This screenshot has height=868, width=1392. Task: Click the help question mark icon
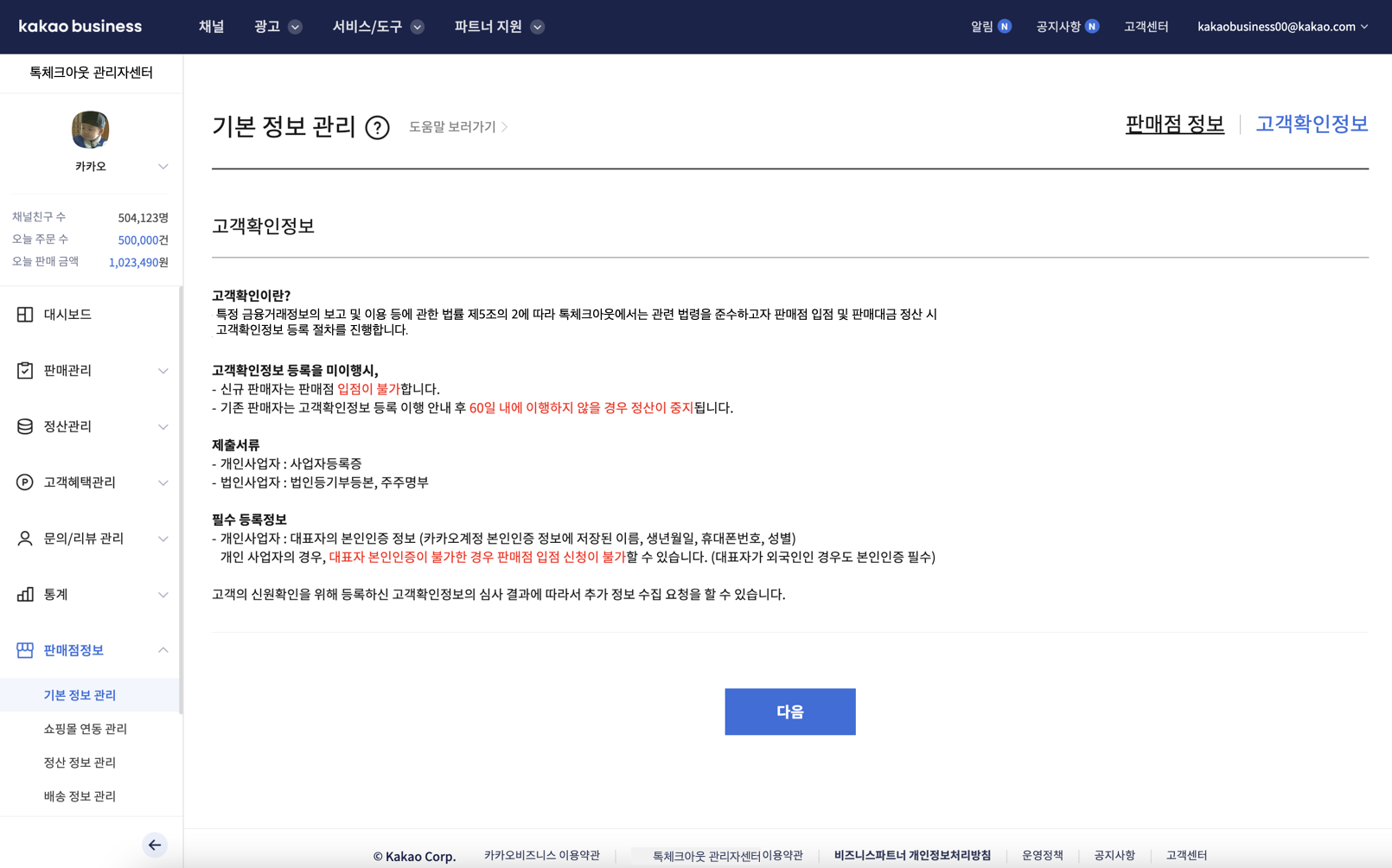coord(377,127)
